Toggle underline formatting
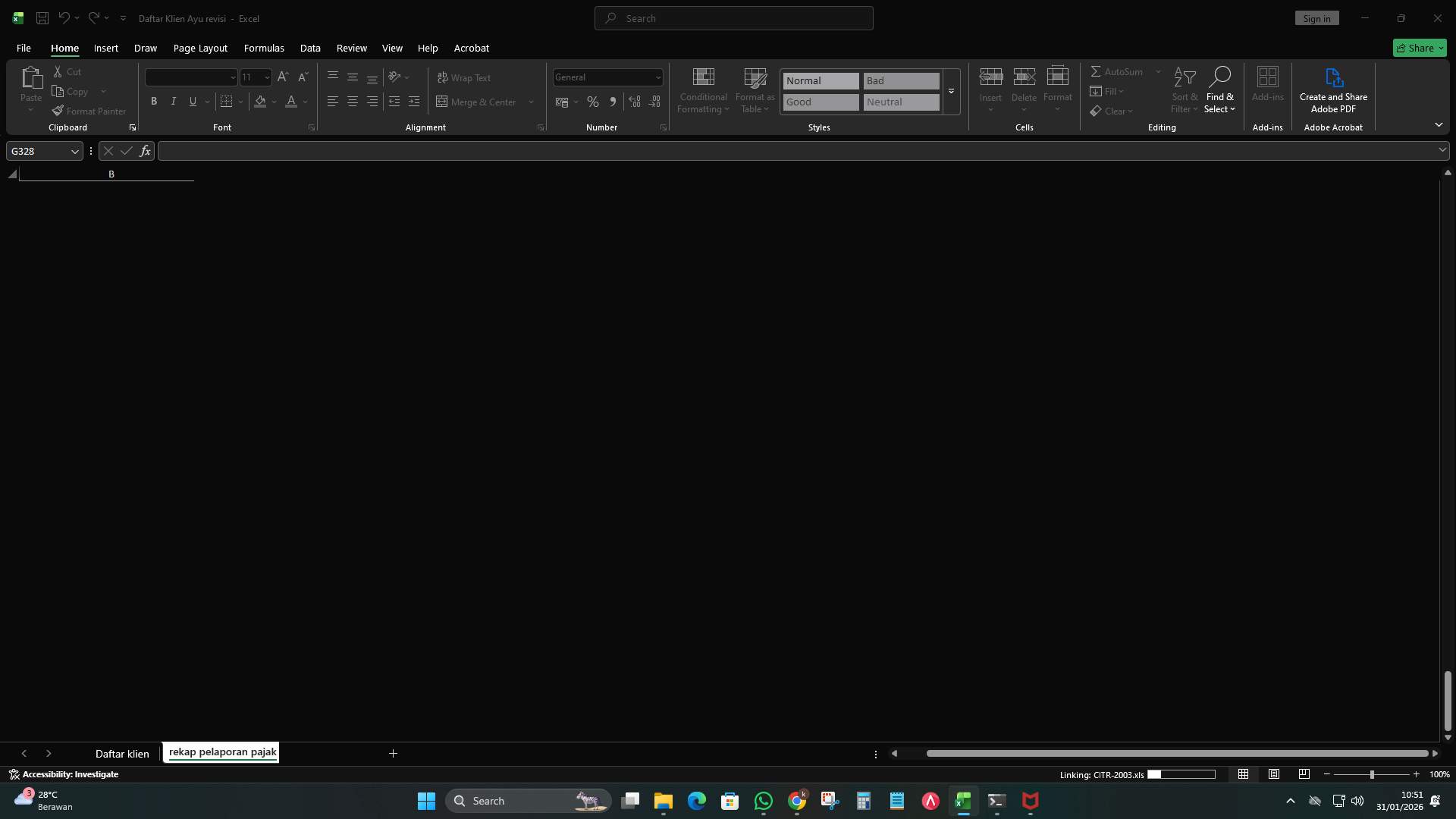 click(x=192, y=101)
